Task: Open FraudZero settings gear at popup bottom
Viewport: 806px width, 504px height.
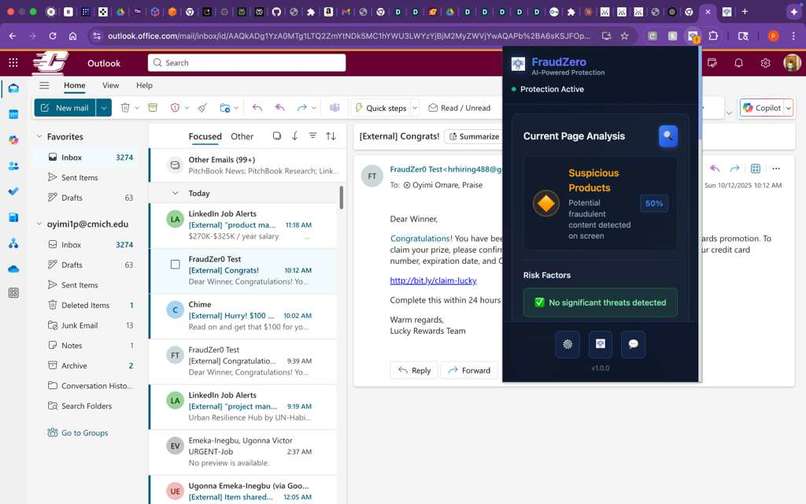Action: click(567, 344)
